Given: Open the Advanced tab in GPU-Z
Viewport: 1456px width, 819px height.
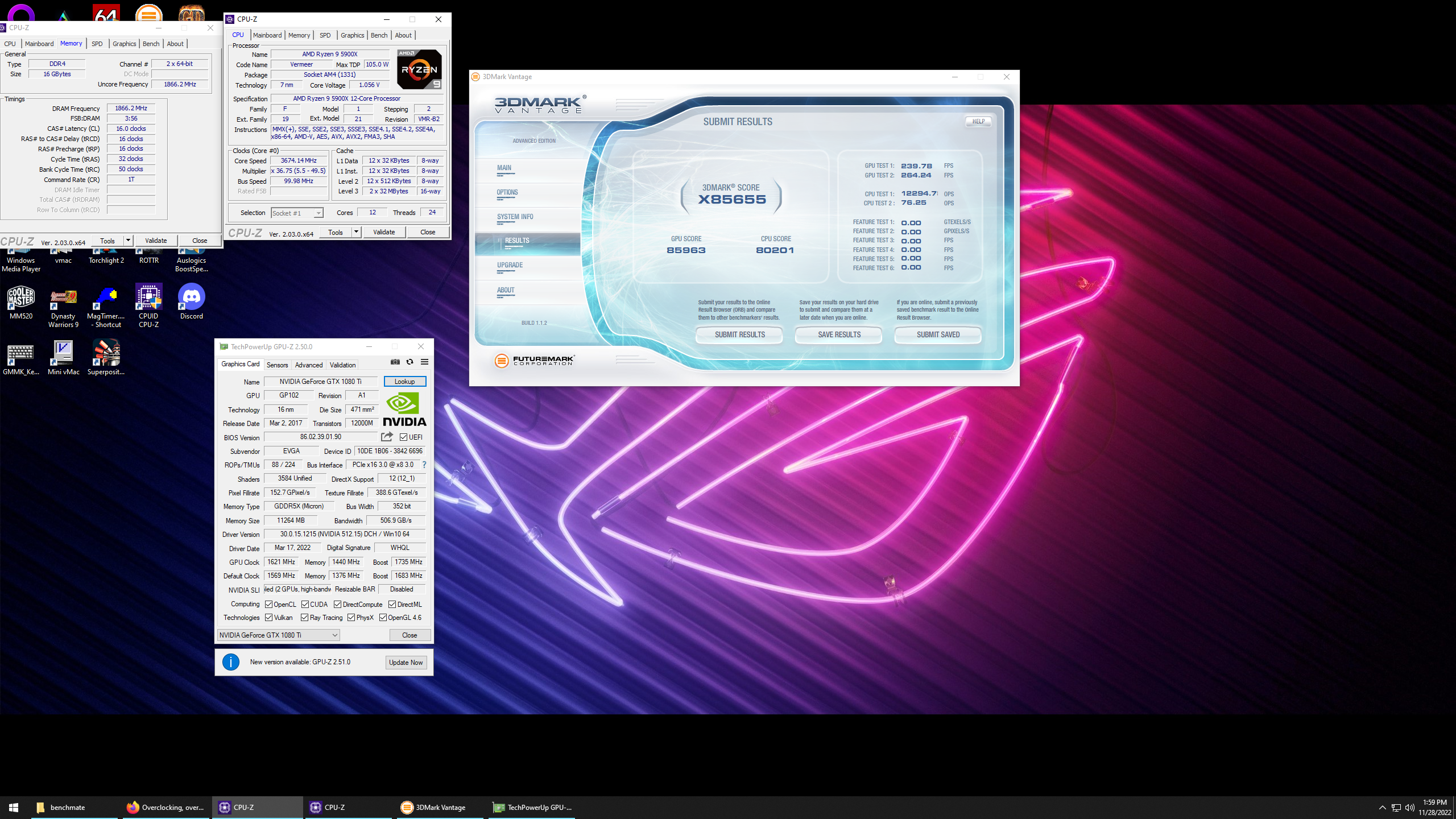Looking at the screenshot, I should click(x=309, y=365).
